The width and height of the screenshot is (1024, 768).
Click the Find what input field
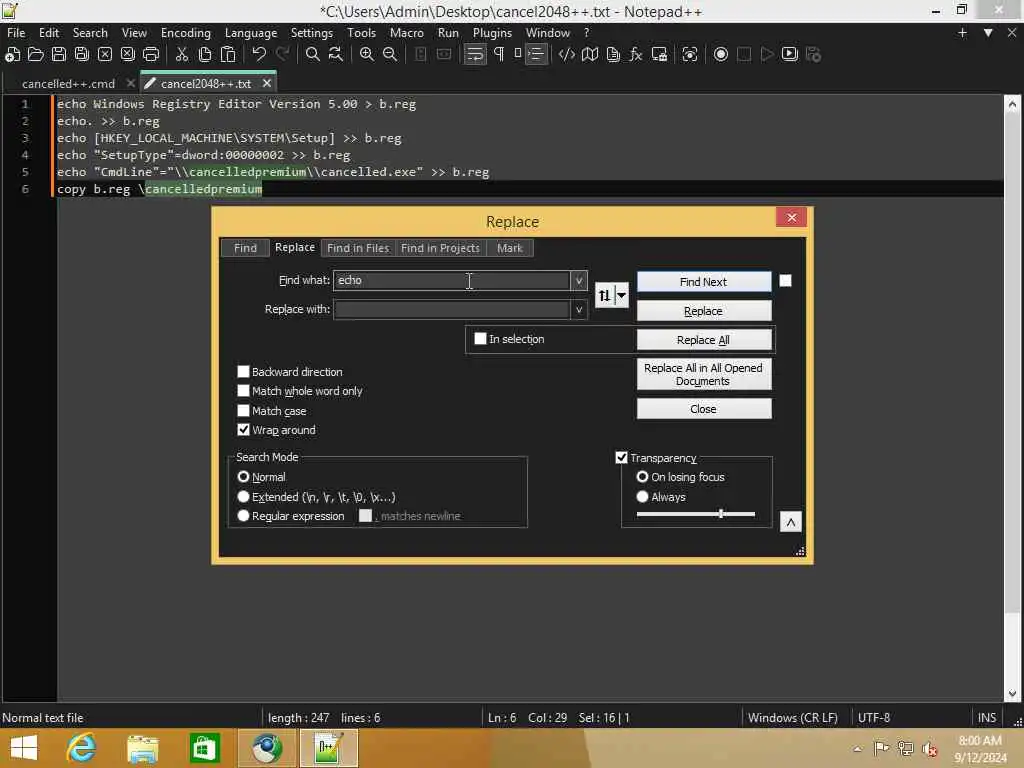click(x=452, y=281)
